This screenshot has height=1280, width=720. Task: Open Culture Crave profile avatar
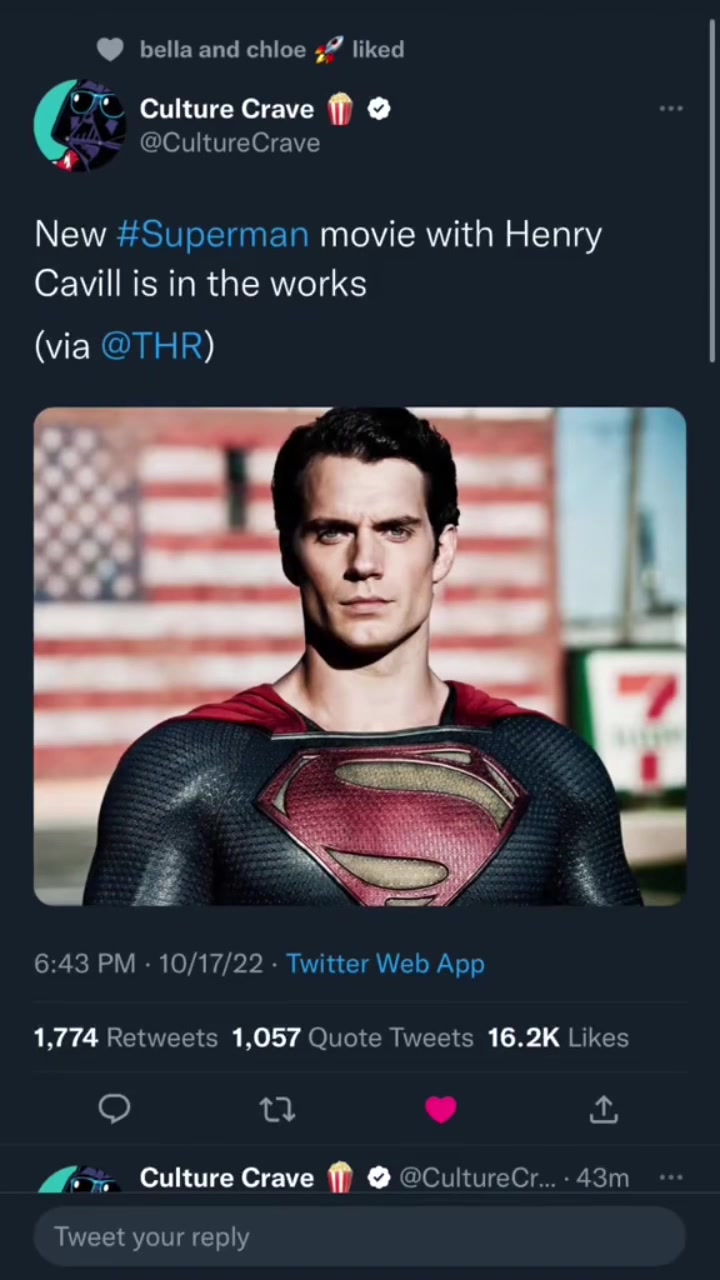click(x=80, y=125)
